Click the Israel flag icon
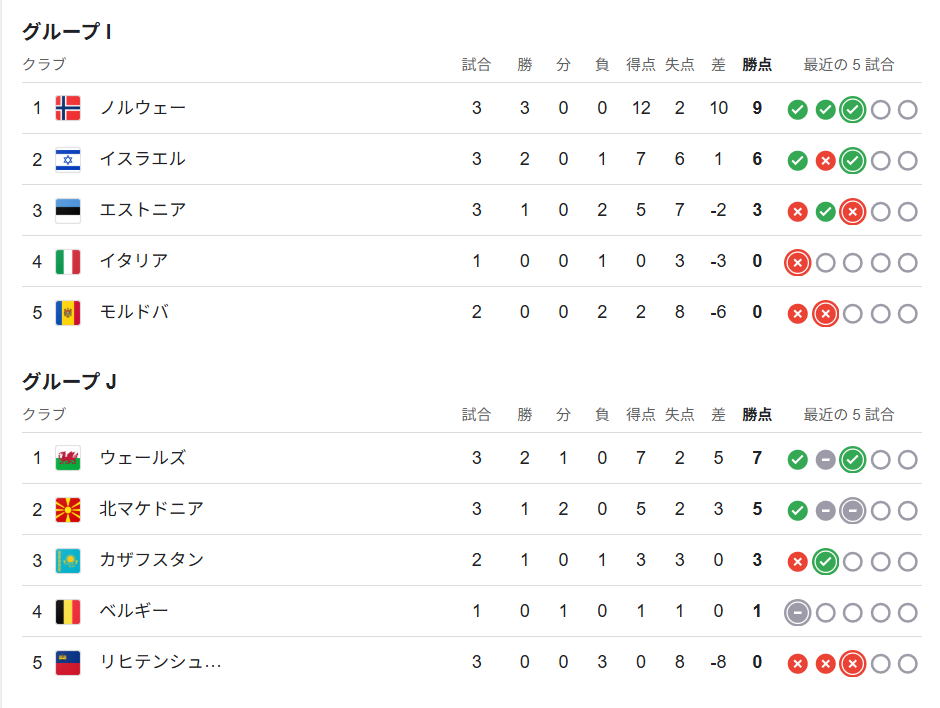The width and height of the screenshot is (940, 708). pos(68,159)
